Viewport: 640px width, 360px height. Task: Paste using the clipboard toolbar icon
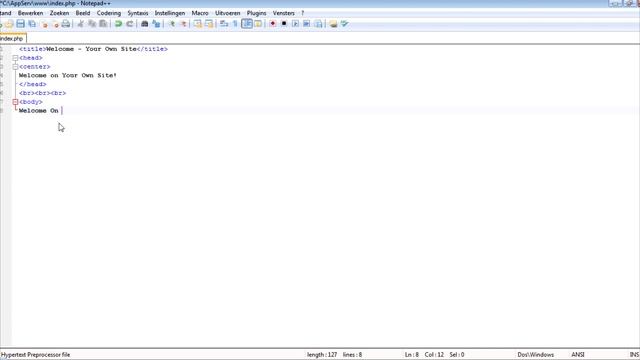(103, 24)
